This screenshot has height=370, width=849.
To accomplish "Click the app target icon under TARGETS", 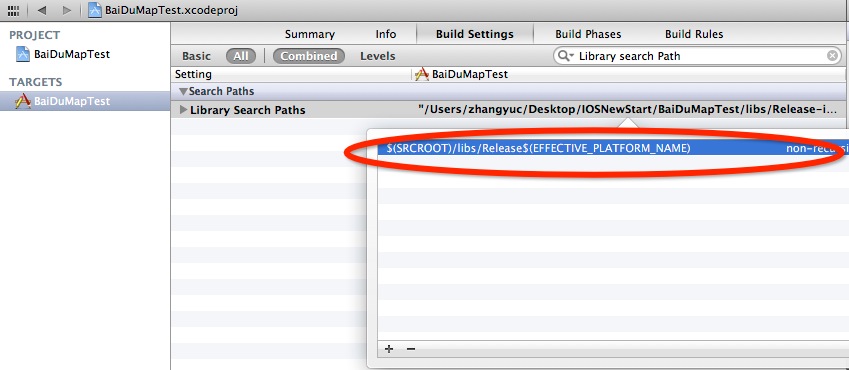I will (23, 101).
